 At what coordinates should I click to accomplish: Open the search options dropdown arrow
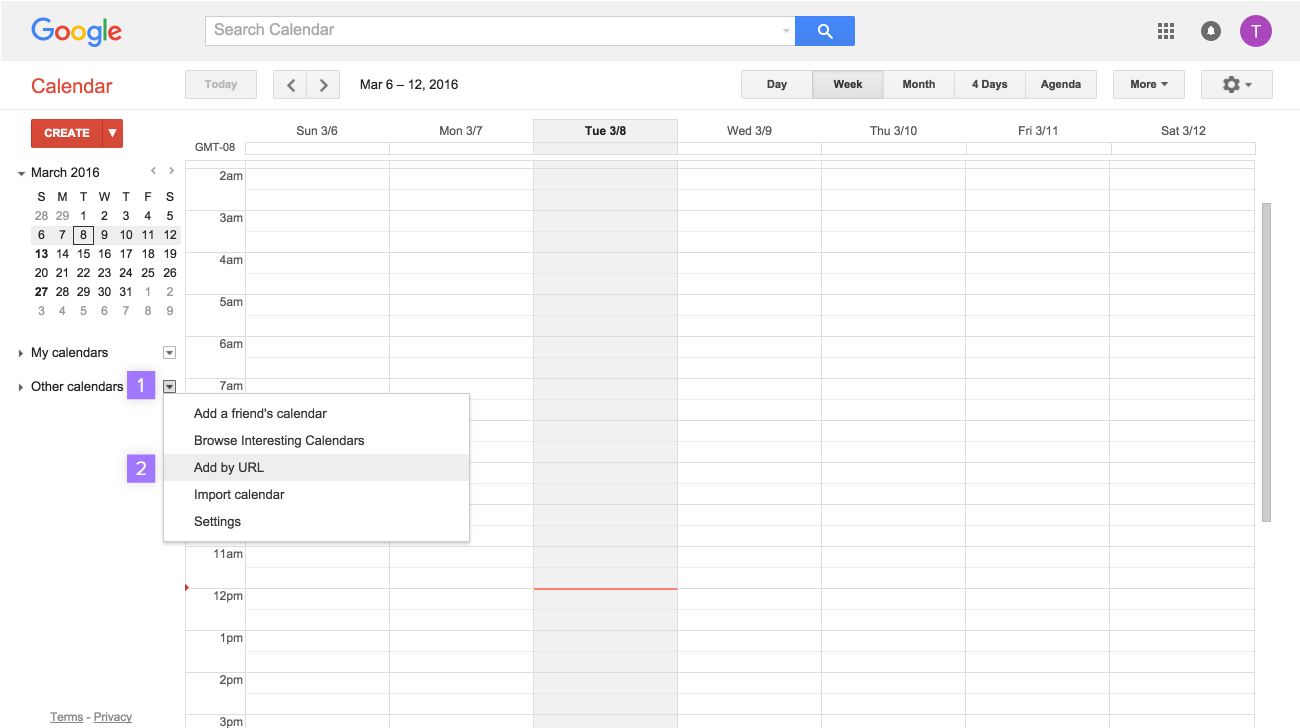(786, 31)
